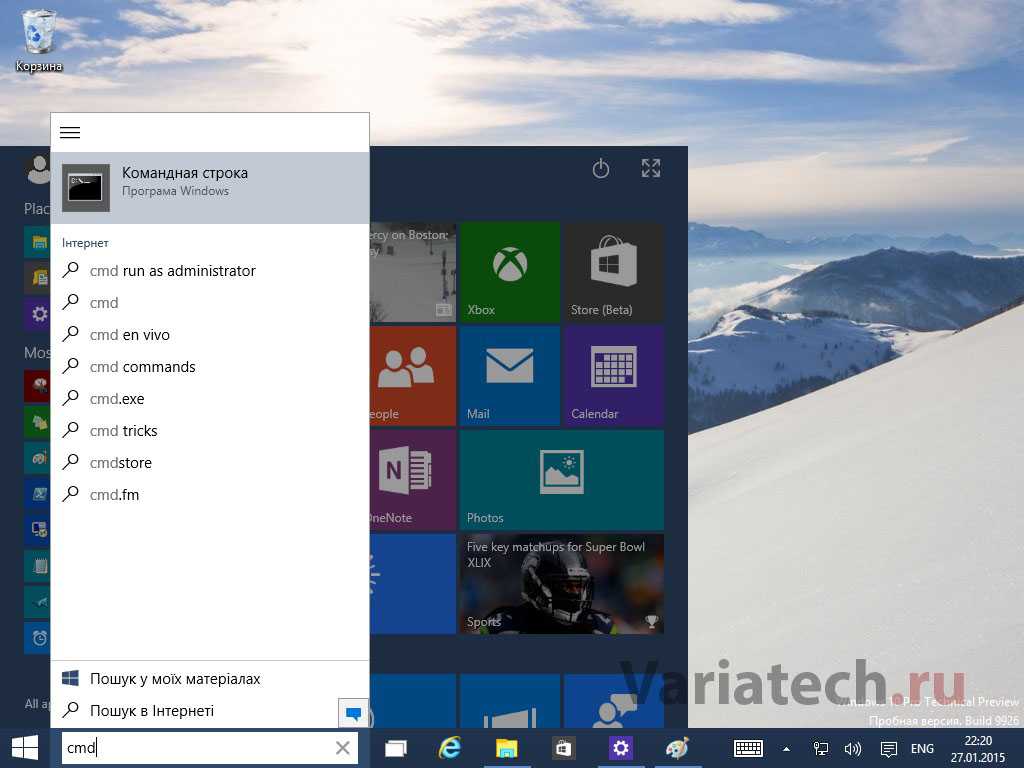Screen dimensions: 1024x768
Task: Open the Mail tile
Action: pyautogui.click(x=510, y=376)
